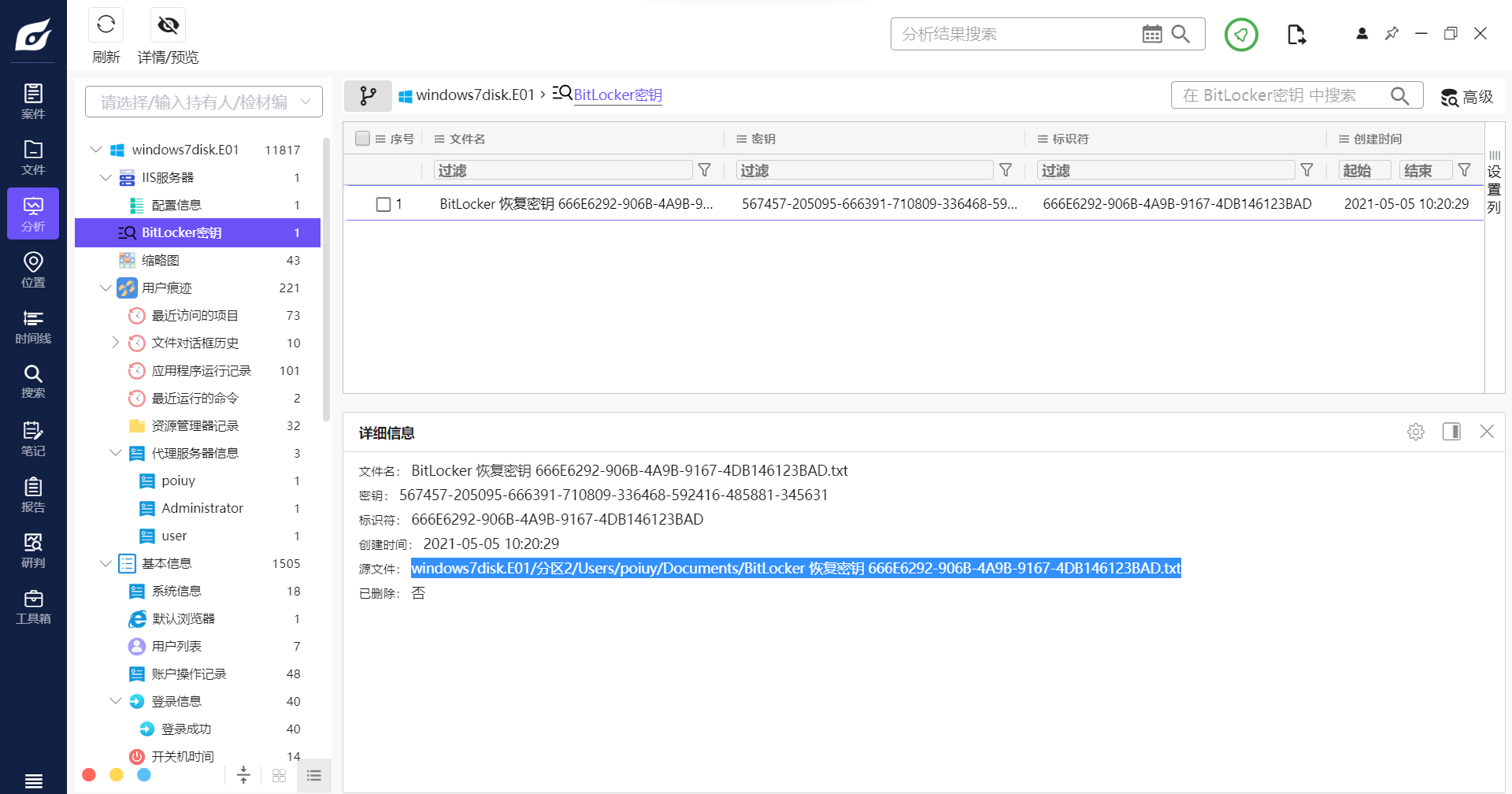Click the red color tag dot
The height and width of the screenshot is (794, 1512).
[89, 775]
